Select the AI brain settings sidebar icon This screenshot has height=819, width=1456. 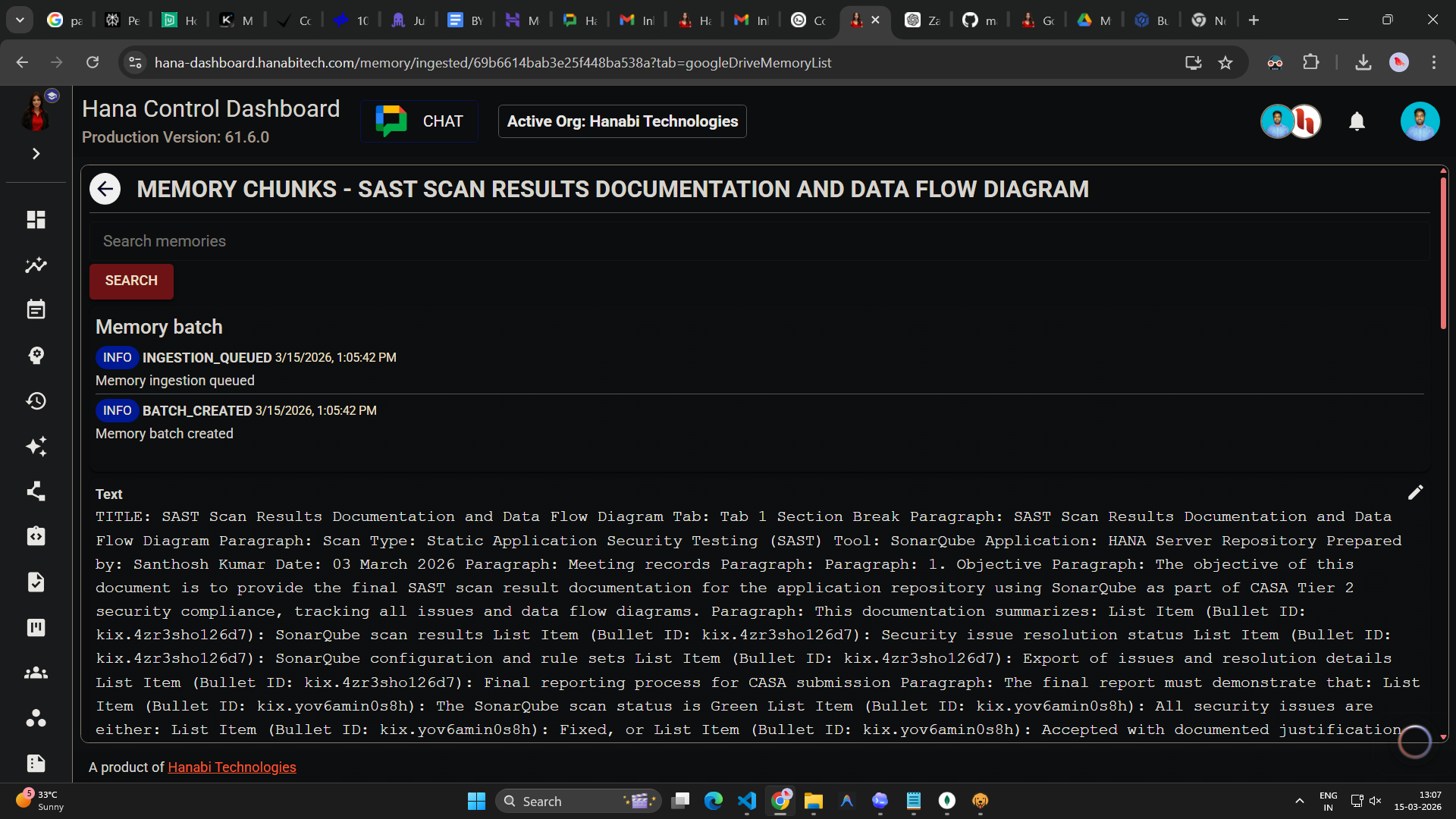pos(36,355)
